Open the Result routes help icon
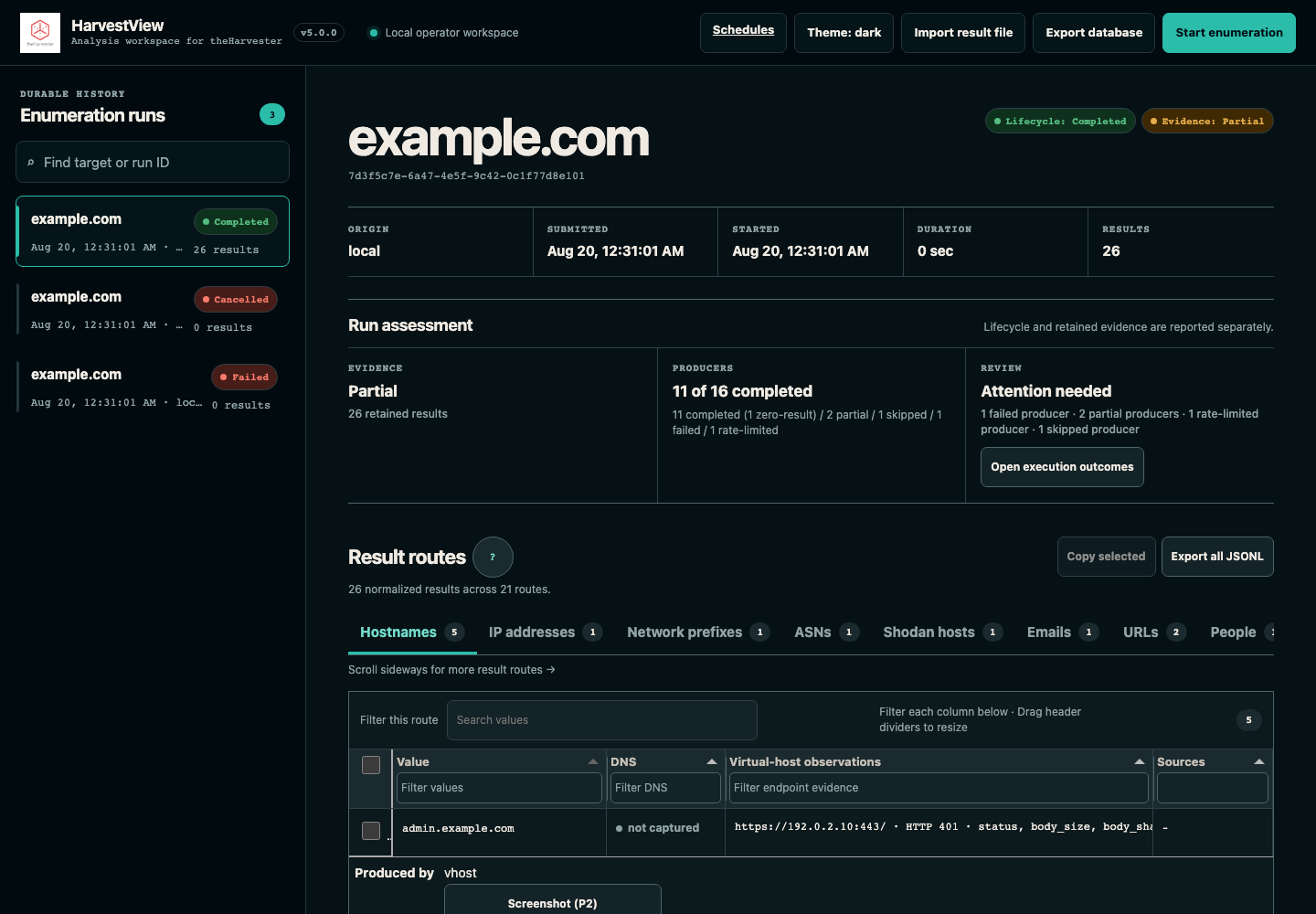Screen dimensions: 1316x914 493,557
